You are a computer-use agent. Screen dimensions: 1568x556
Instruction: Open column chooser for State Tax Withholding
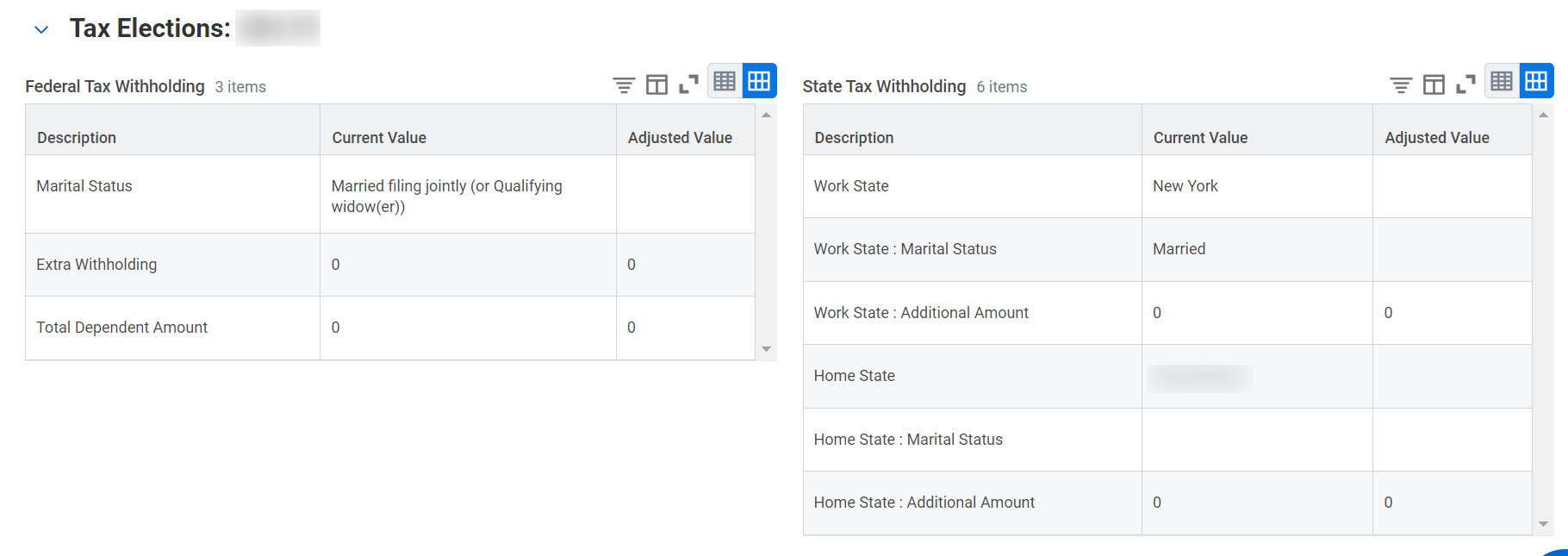1434,84
